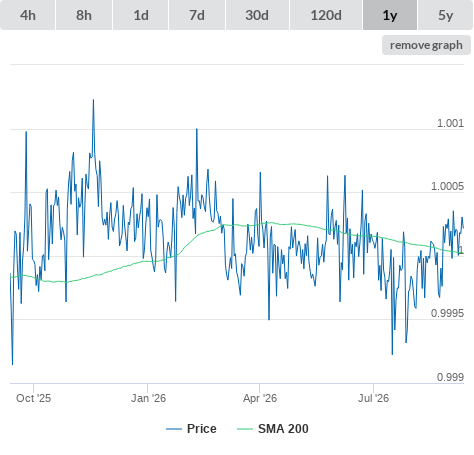Click the remove graph button
Image resolution: width=474 pixels, height=455 pixels.
pyautogui.click(x=426, y=45)
